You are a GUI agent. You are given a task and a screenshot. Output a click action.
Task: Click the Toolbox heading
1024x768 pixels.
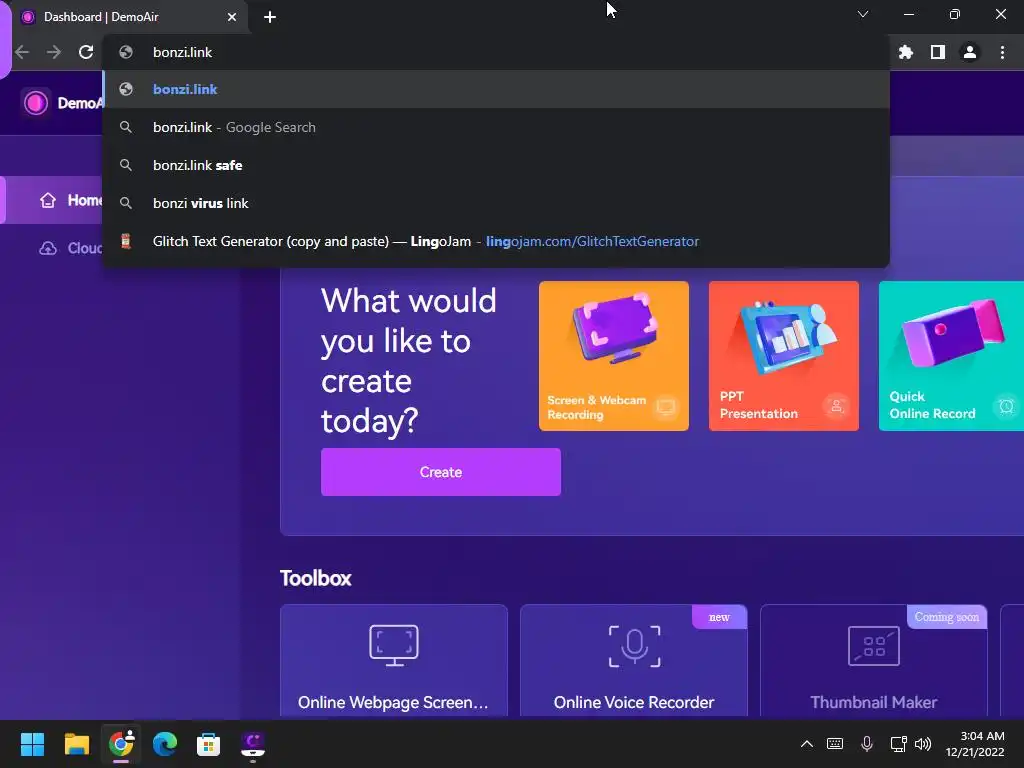(x=315, y=578)
